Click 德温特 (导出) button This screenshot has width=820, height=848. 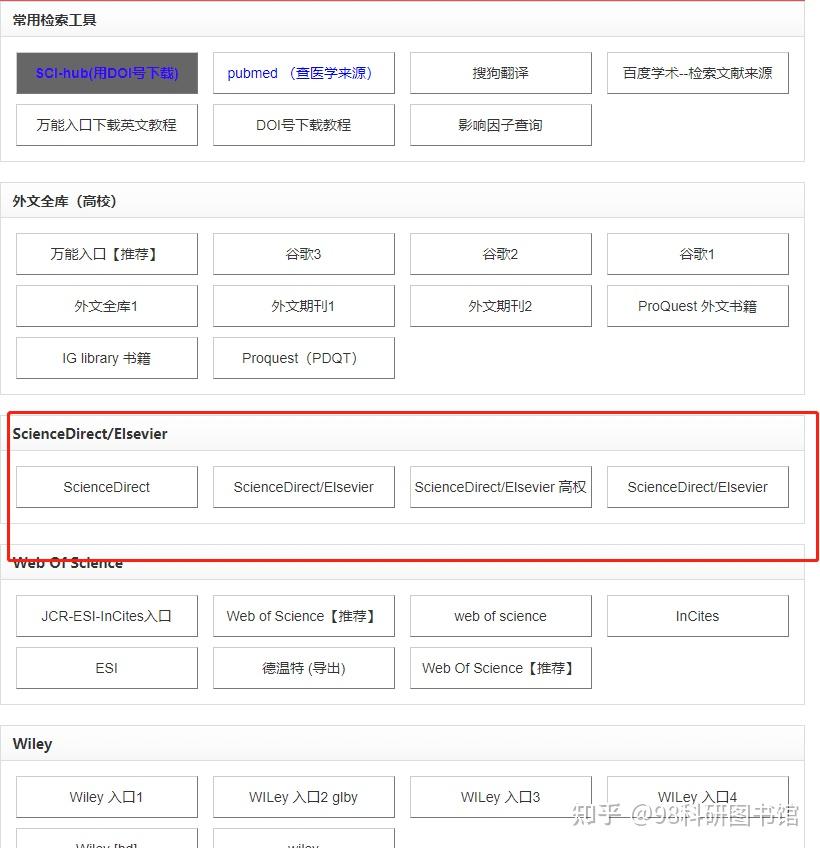303,668
